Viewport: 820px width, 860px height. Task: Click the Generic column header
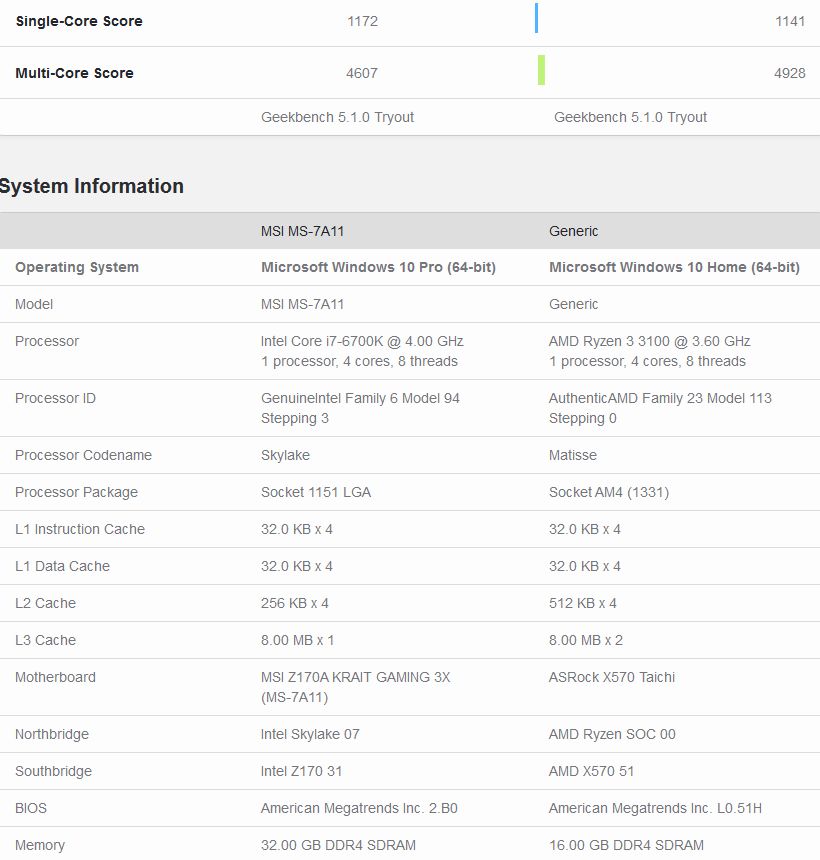pos(573,231)
